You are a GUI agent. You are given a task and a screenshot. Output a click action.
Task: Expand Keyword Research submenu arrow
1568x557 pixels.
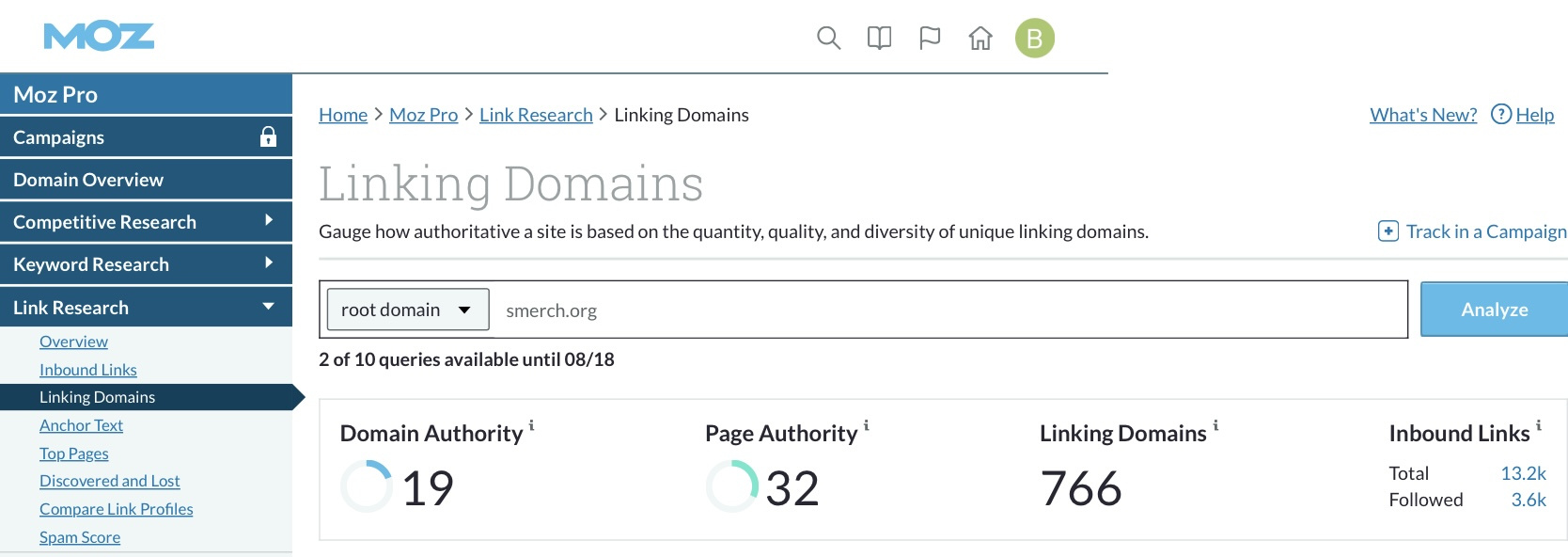click(x=269, y=263)
